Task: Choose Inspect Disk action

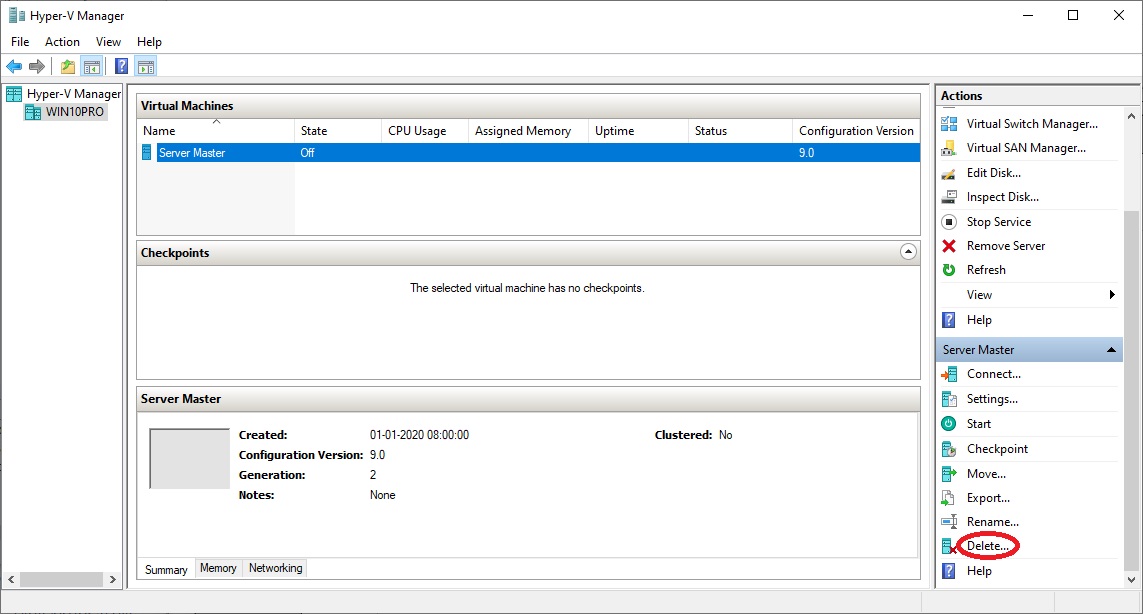Action: [x=1002, y=197]
